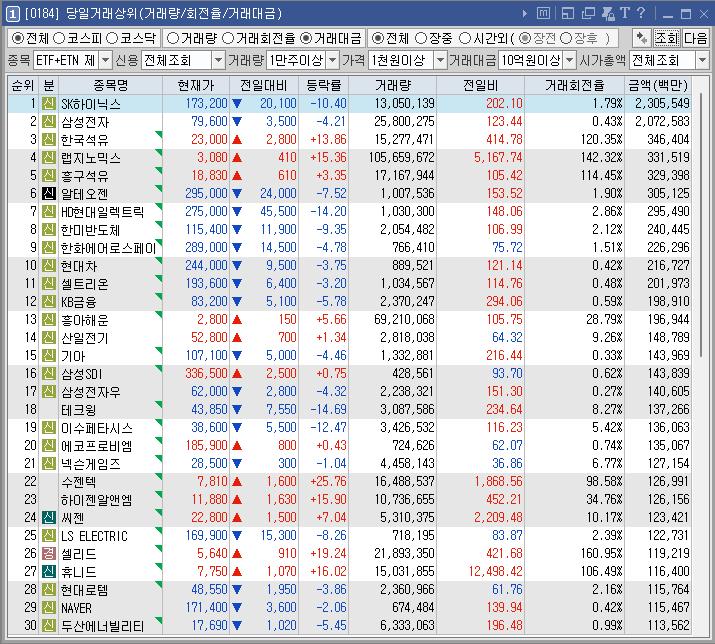Select the 거래회전율 radio button
The image size is (715, 644).
tap(228, 38)
